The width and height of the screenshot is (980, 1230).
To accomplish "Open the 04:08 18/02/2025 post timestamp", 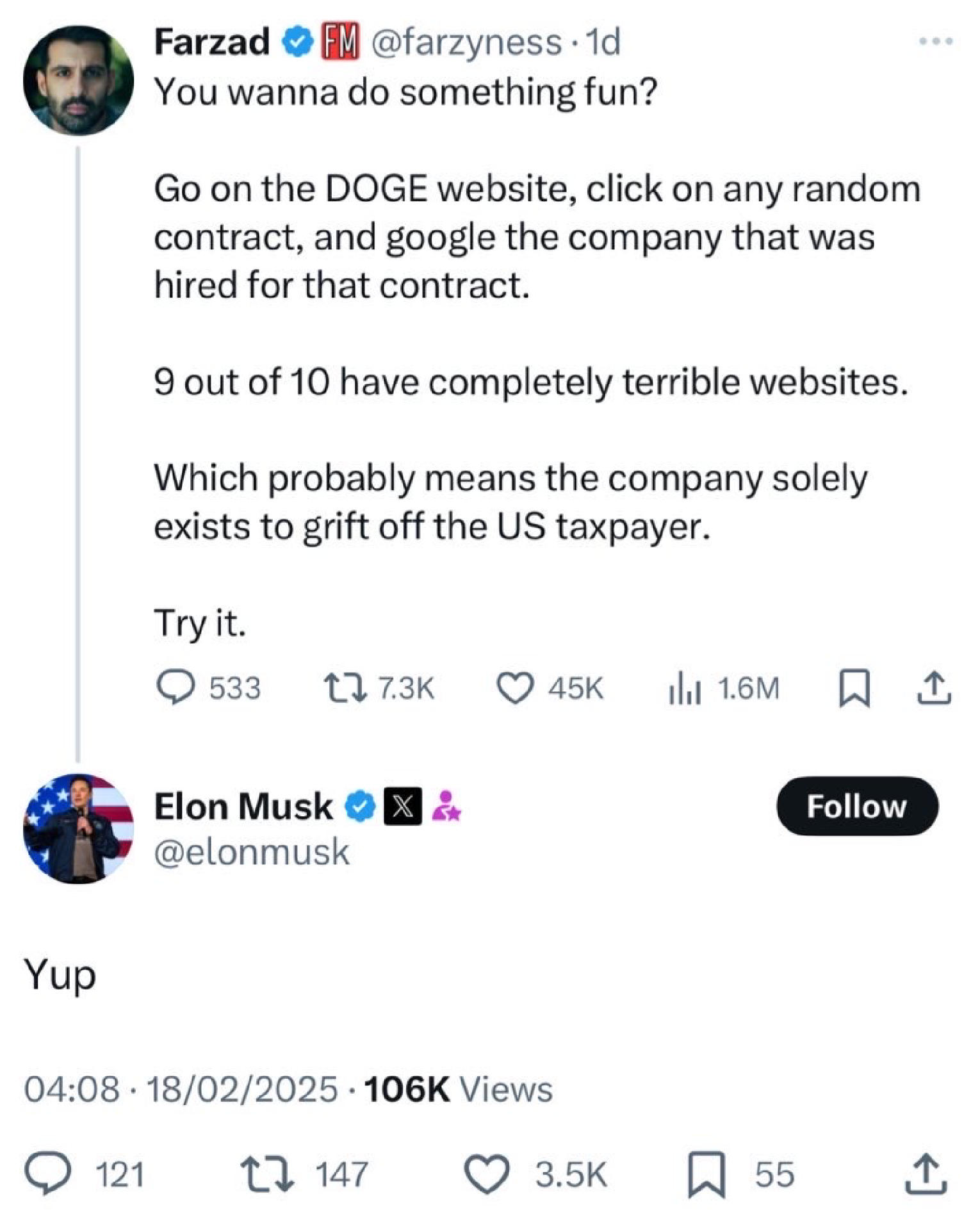I will click(x=181, y=1089).
